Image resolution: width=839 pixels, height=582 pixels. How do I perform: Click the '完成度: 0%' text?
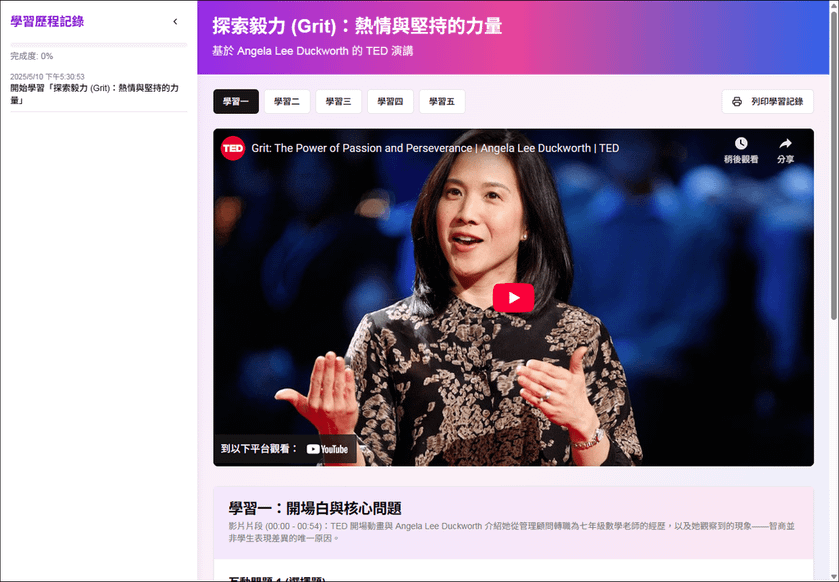click(32, 56)
